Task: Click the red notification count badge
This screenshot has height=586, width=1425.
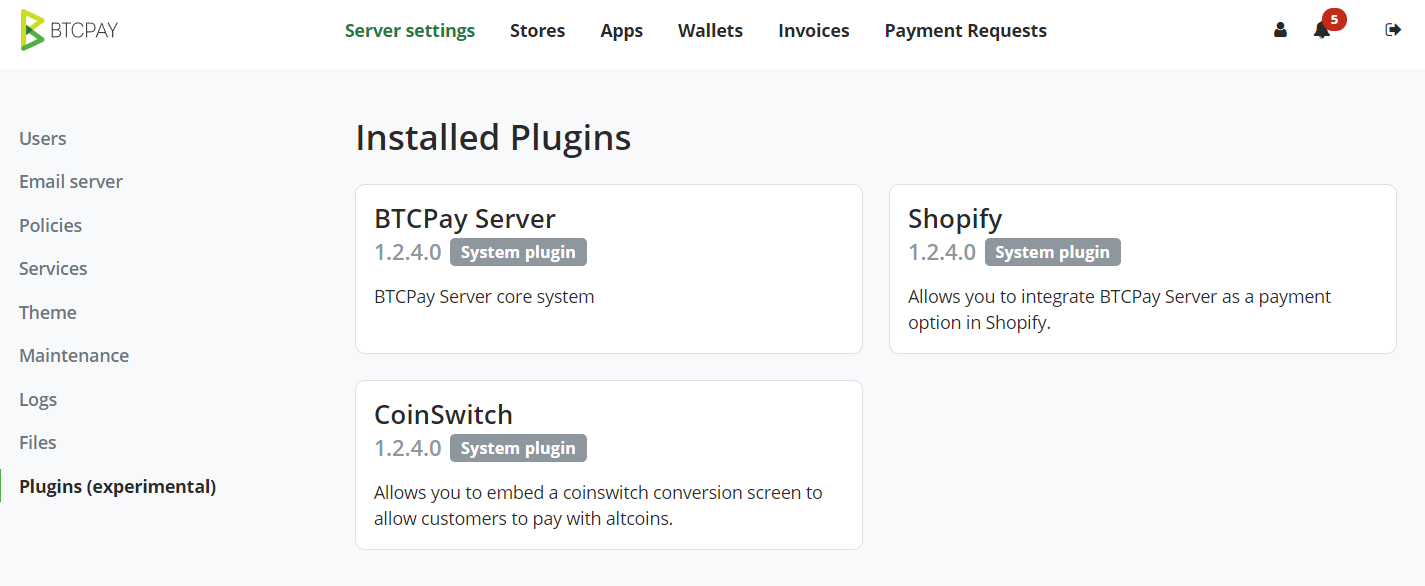Action: 1334,19
